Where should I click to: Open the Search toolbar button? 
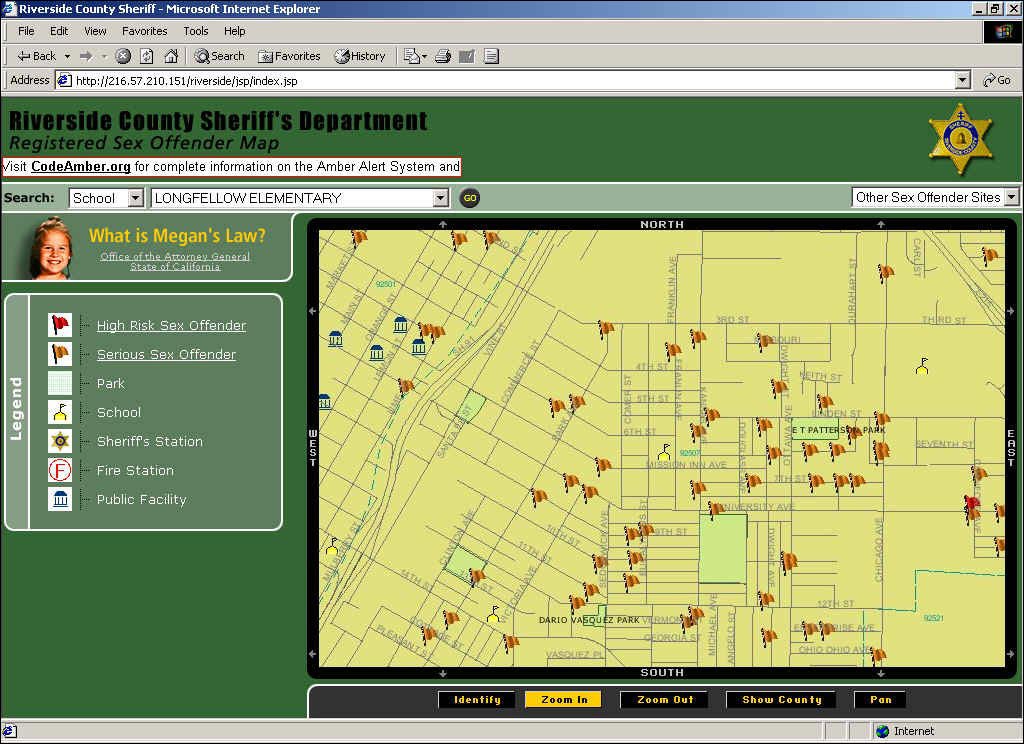point(219,56)
